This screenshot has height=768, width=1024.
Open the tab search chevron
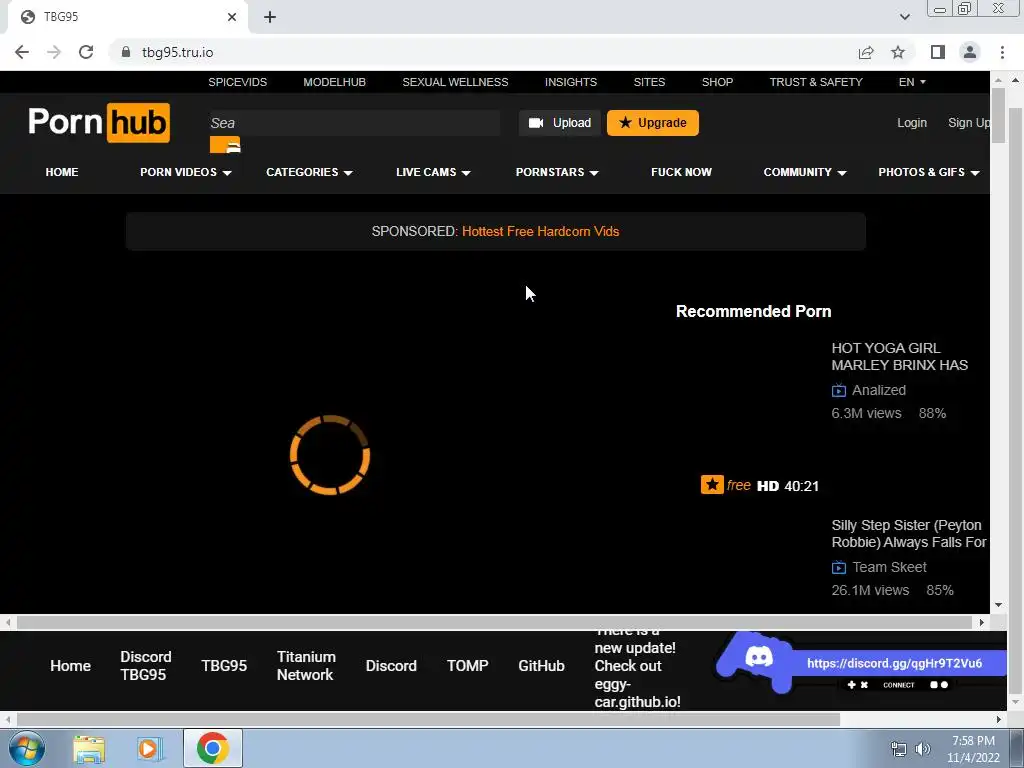tap(904, 17)
